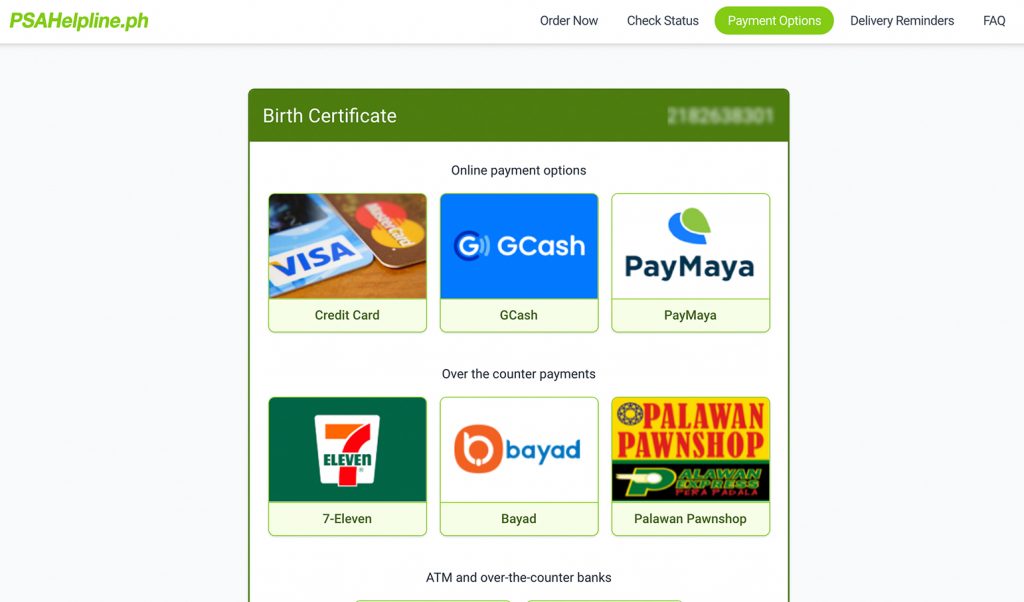1024x602 pixels.
Task: Pick the PayMaya logo tile
Action: click(x=690, y=246)
